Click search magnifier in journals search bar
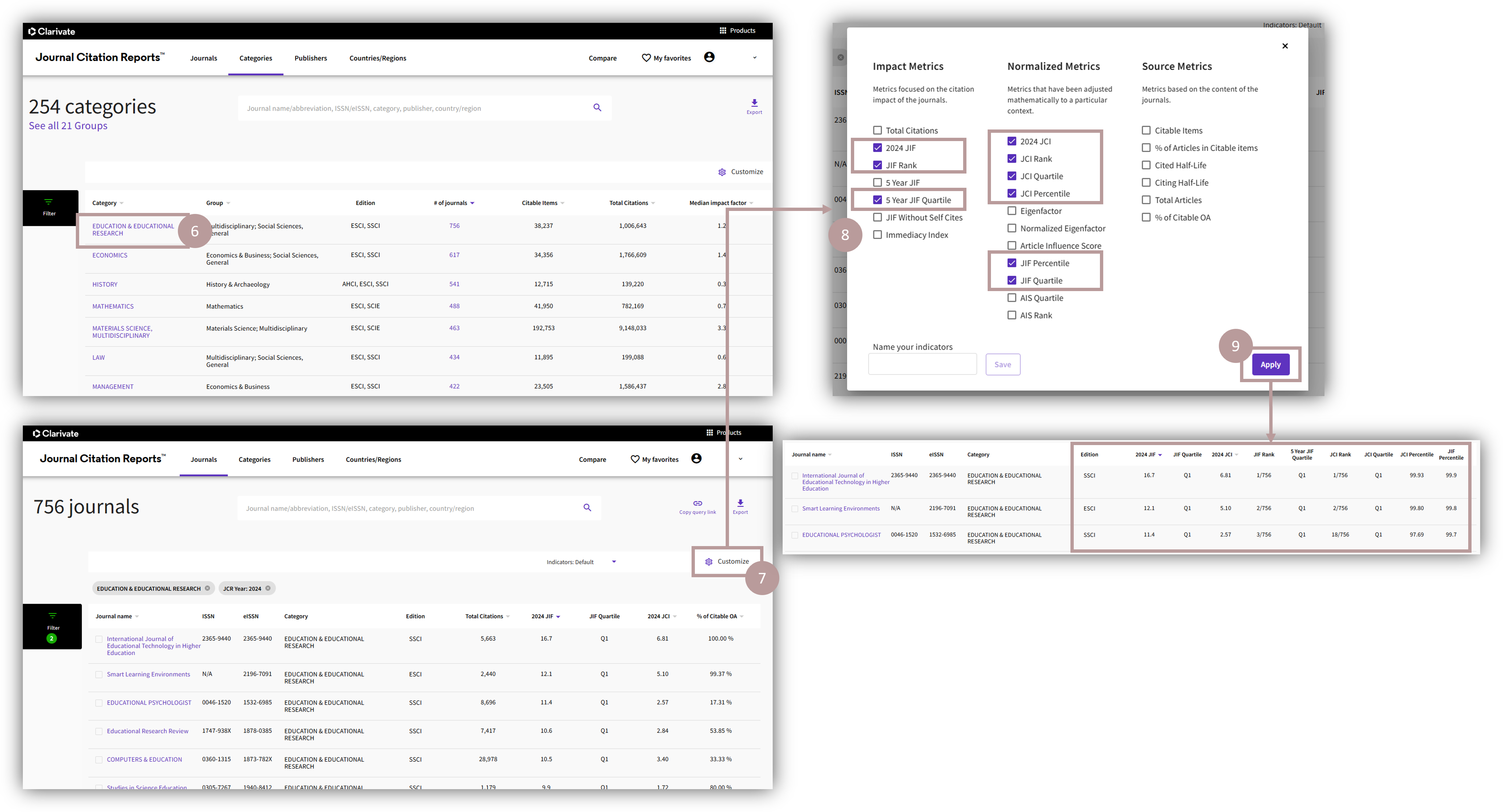 (x=587, y=507)
